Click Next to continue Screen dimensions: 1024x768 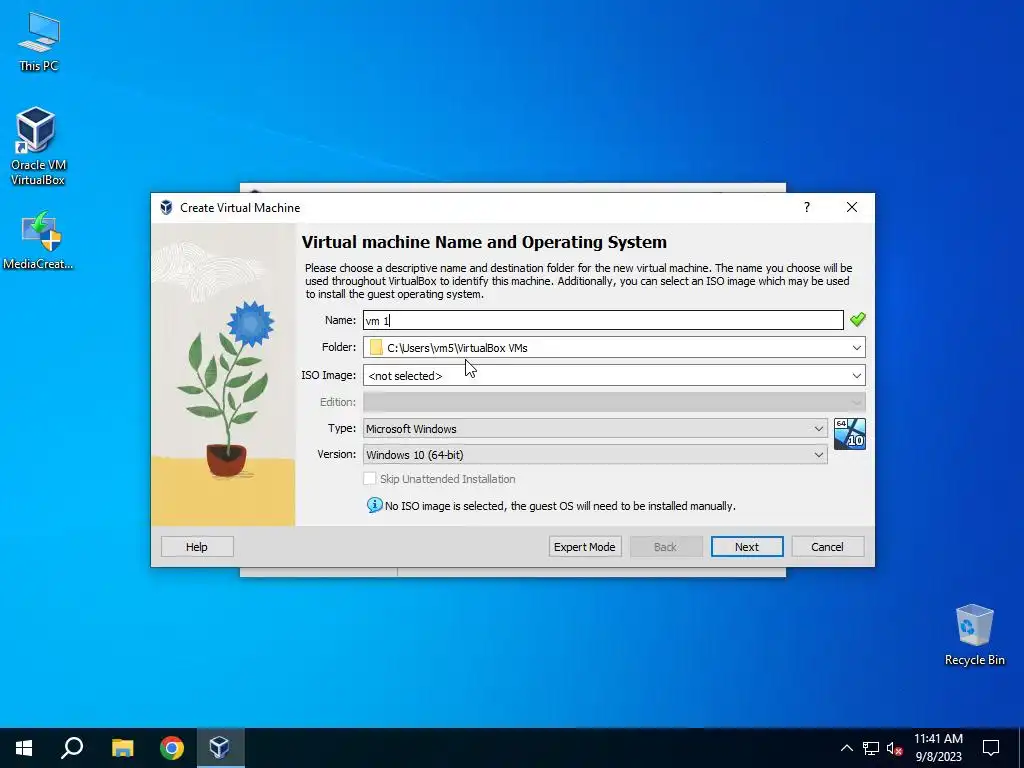[x=746, y=547]
